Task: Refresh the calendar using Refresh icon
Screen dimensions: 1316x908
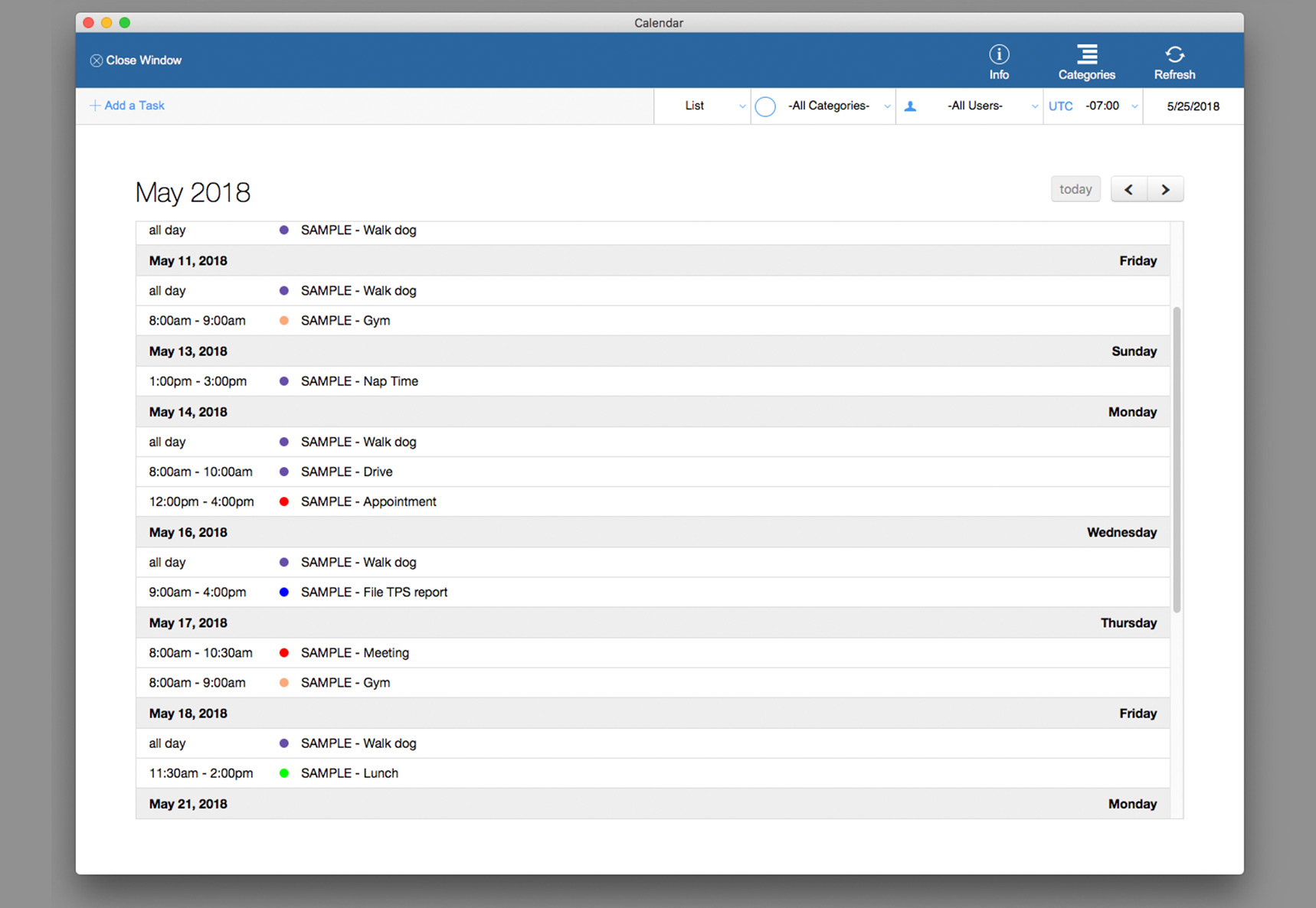Action: [1174, 54]
